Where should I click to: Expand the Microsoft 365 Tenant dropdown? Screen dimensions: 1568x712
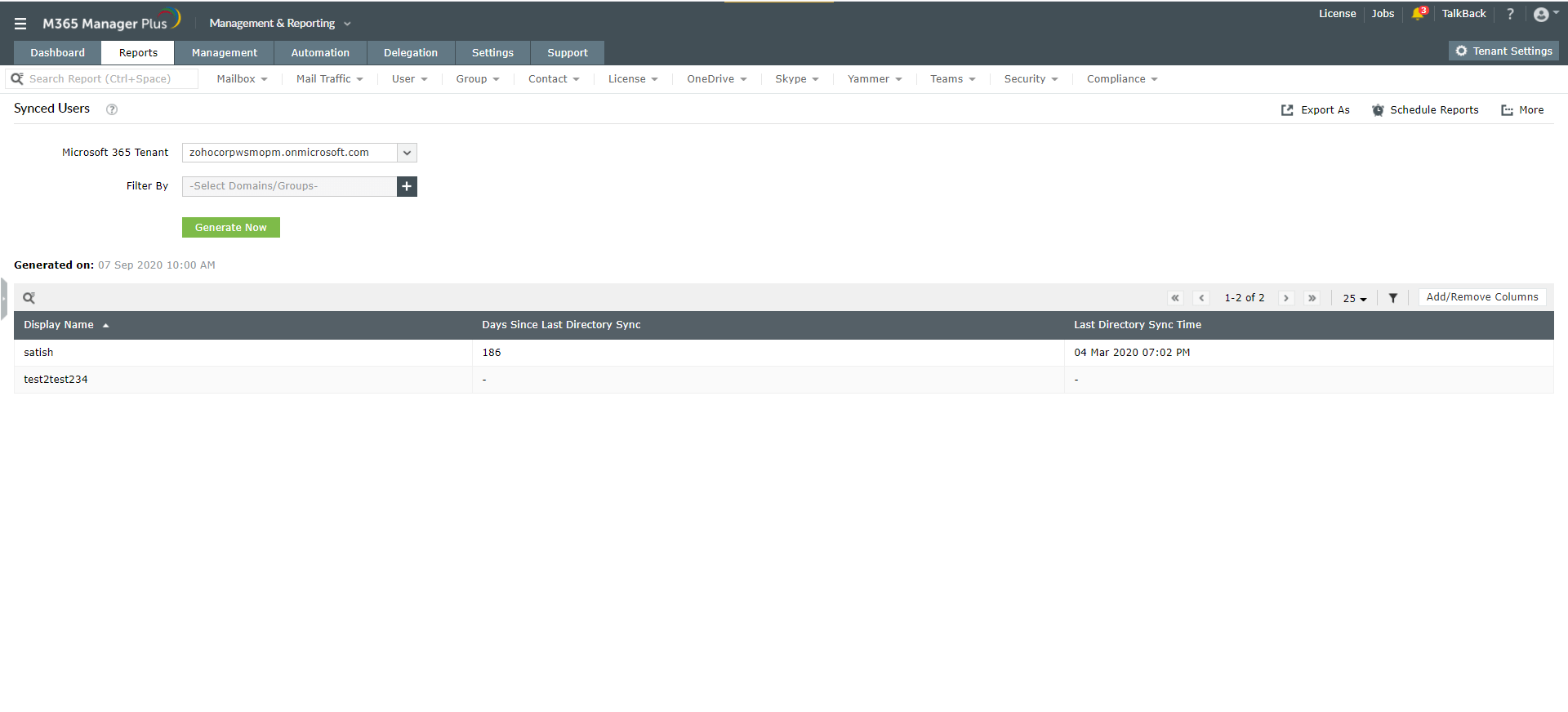coord(407,153)
